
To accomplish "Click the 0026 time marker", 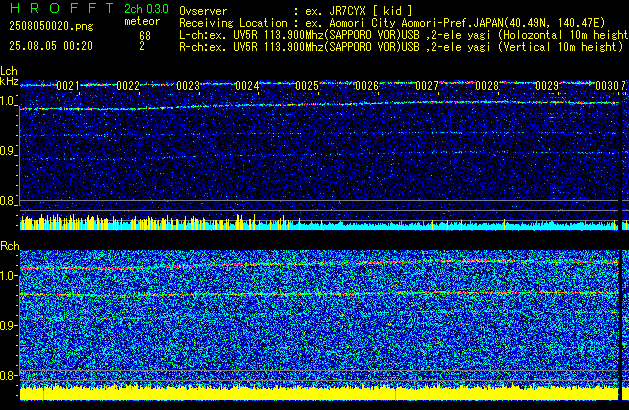I will coord(367,86).
